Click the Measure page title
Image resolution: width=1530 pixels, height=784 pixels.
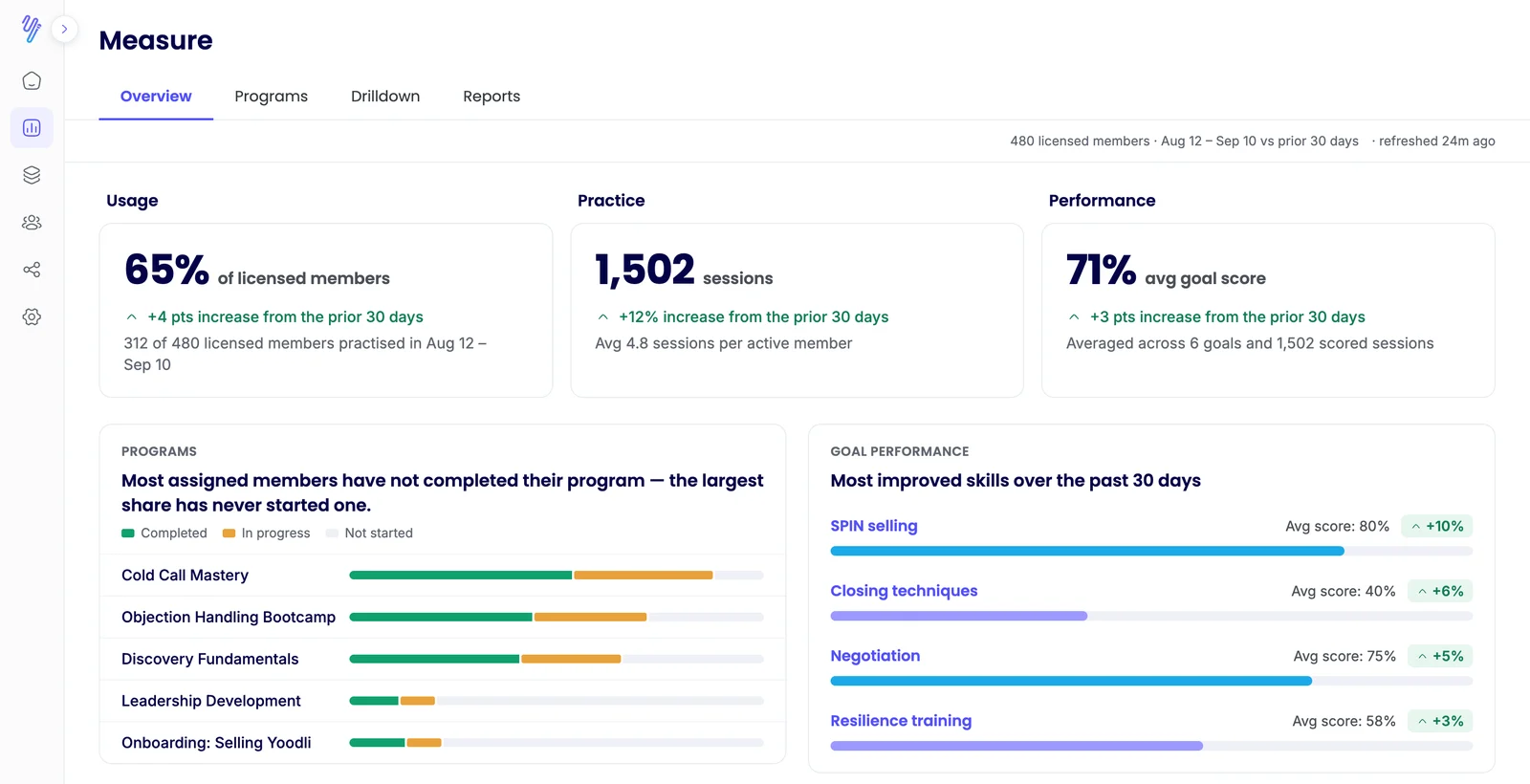[156, 40]
